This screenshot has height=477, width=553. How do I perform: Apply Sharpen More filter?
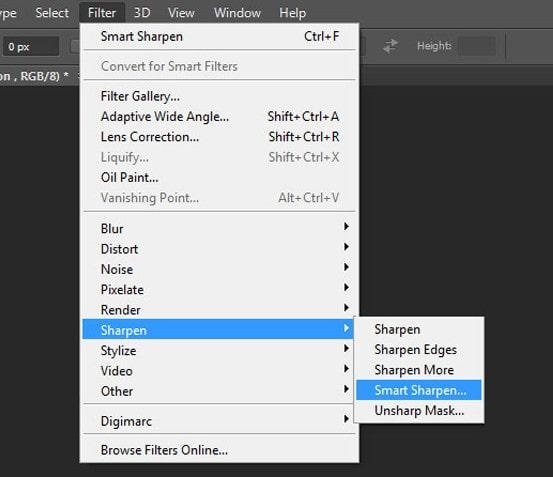point(419,370)
